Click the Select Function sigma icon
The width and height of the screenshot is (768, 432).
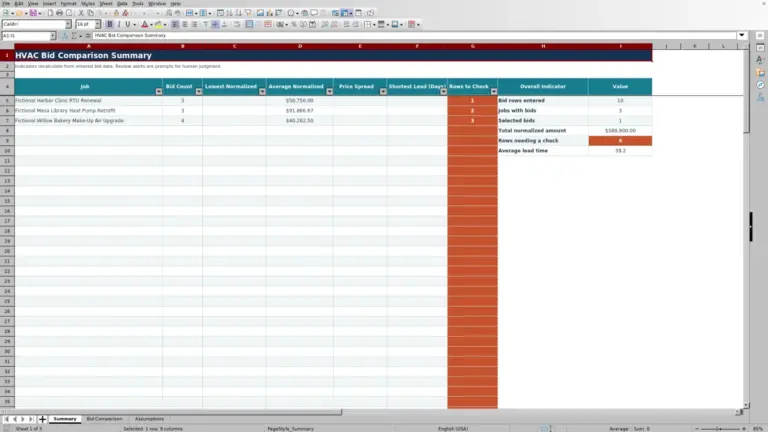coord(74,36)
